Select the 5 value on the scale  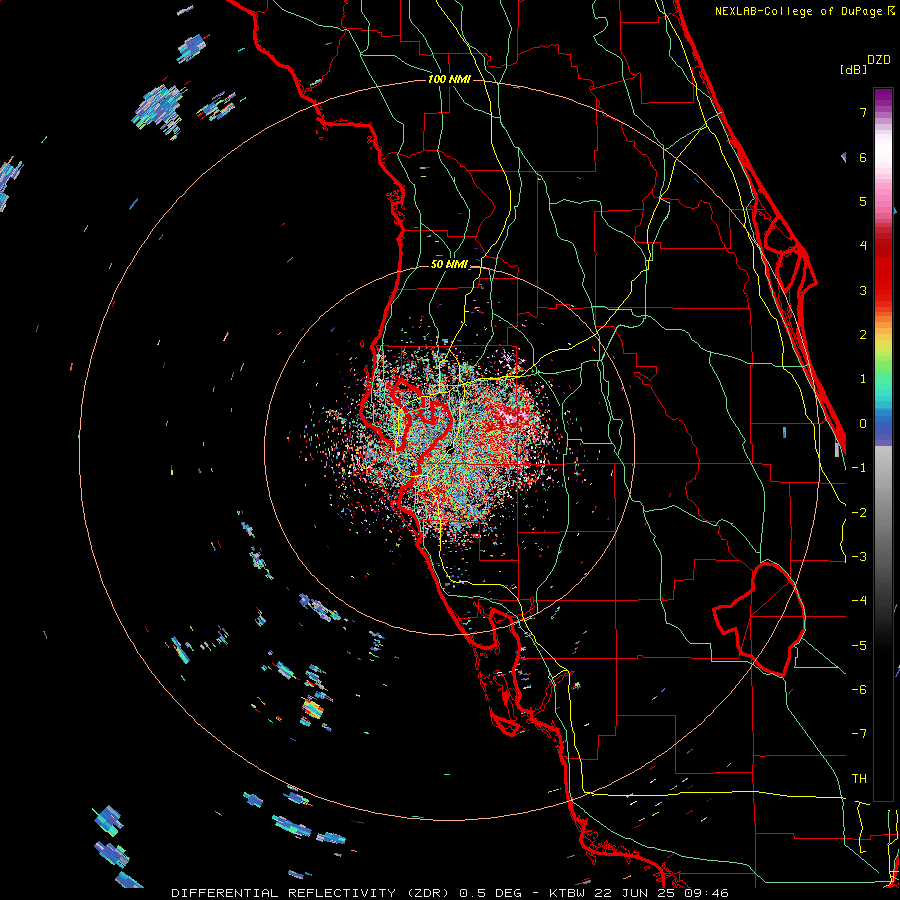click(x=863, y=201)
